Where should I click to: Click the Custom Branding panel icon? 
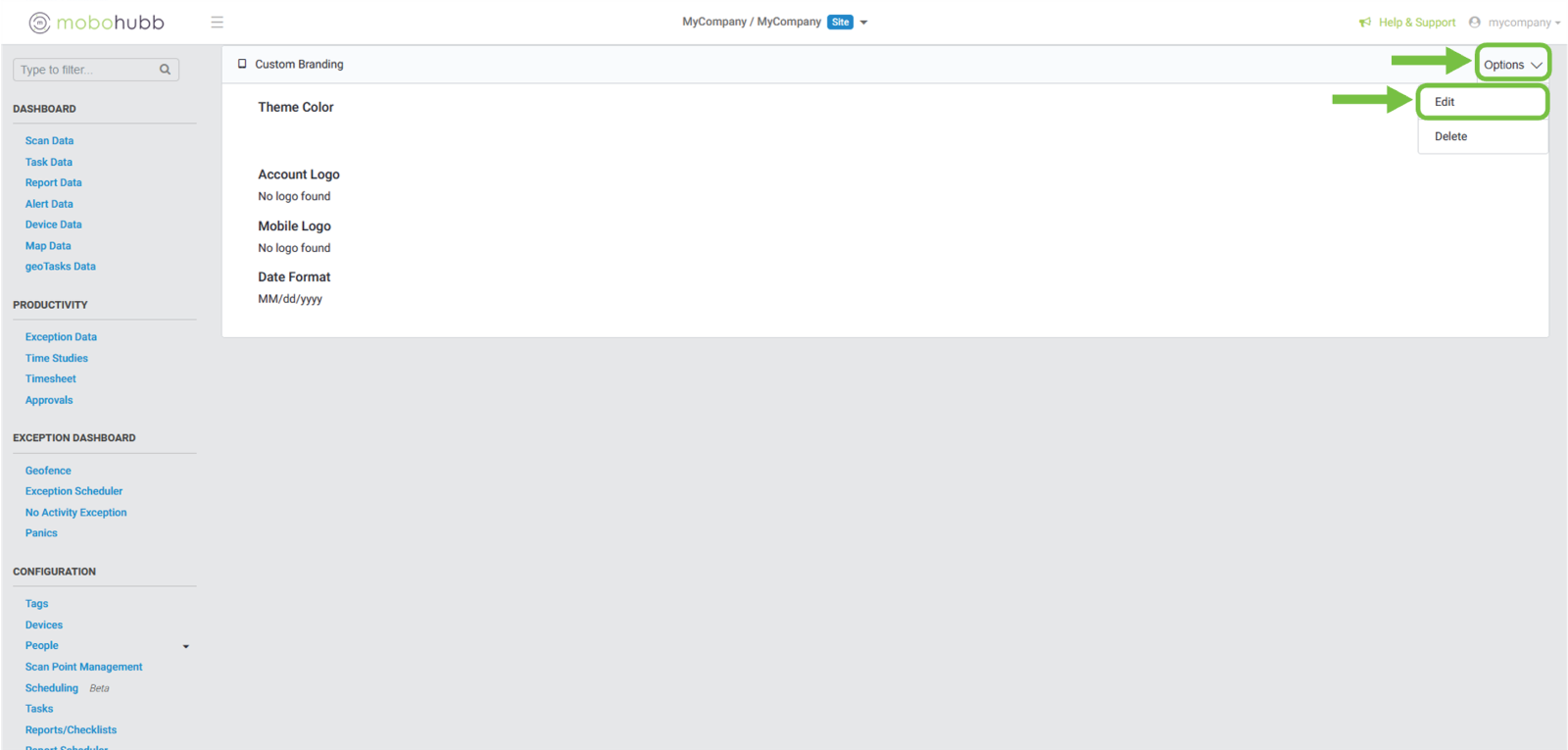tap(242, 64)
